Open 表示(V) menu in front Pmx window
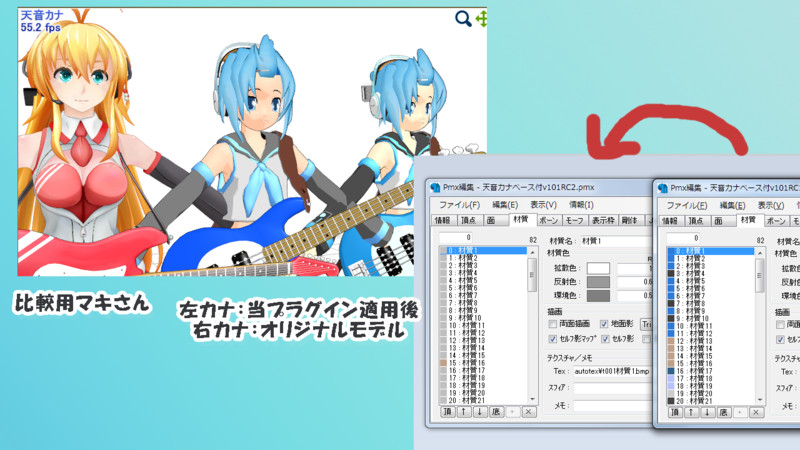 [x=770, y=205]
